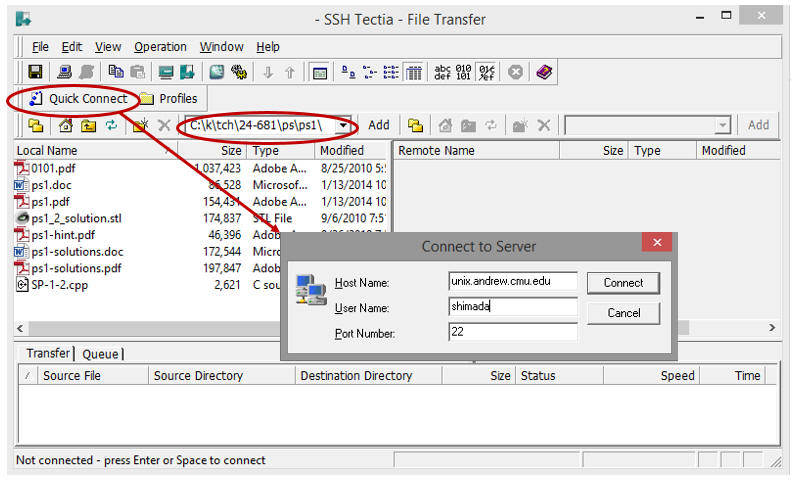The image size is (793, 480).
Task: Click Cancel in Connect to Server dialog
Action: tap(623, 313)
